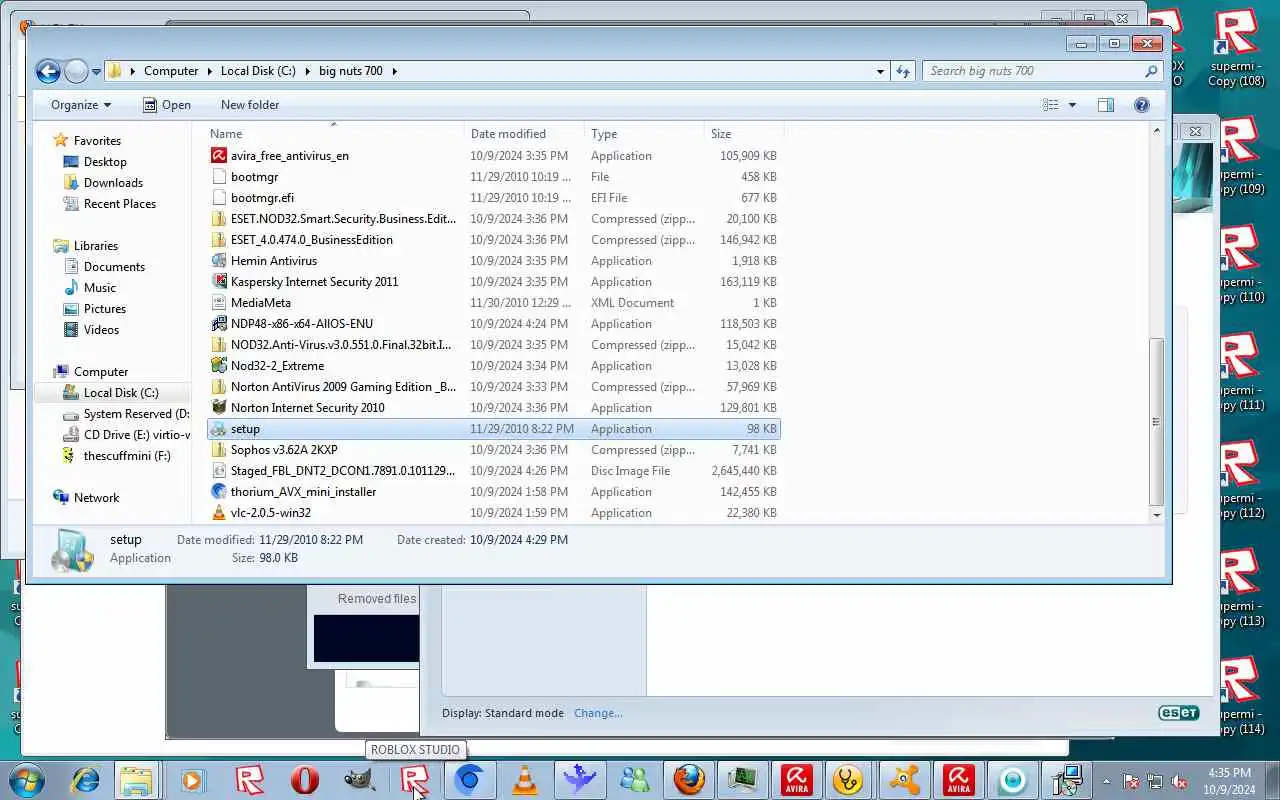Launch Opera from the taskbar
This screenshot has width=1280, height=800.
tap(305, 780)
